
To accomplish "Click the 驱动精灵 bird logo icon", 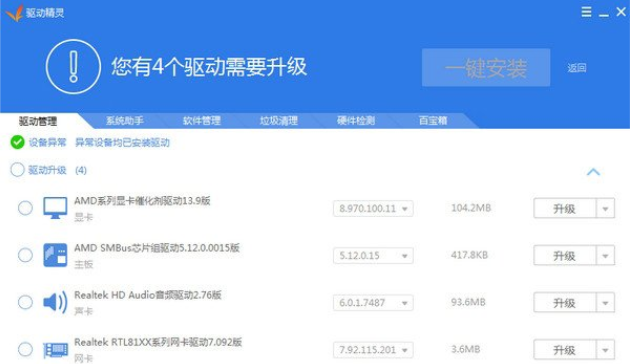I will tap(14, 12).
